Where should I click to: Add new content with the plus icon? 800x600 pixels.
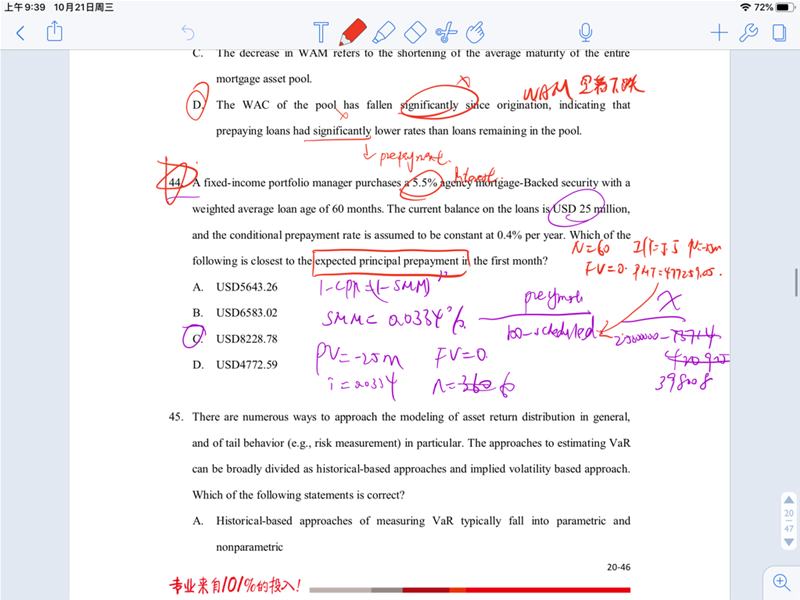point(719,33)
